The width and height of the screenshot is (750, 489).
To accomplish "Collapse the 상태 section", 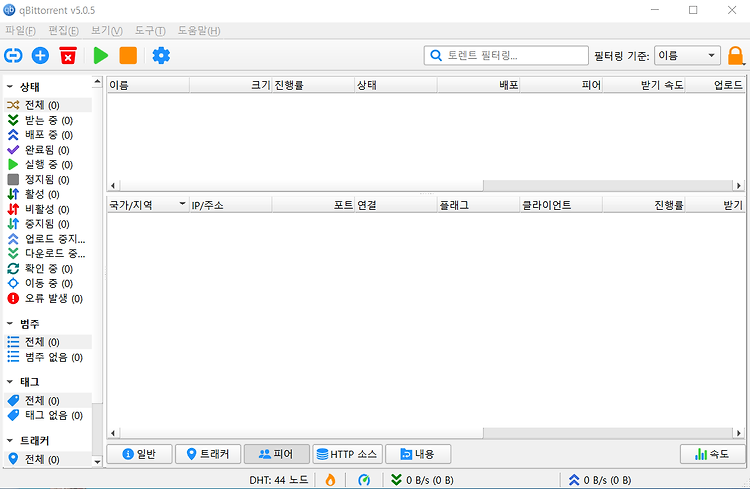I will [x=10, y=87].
